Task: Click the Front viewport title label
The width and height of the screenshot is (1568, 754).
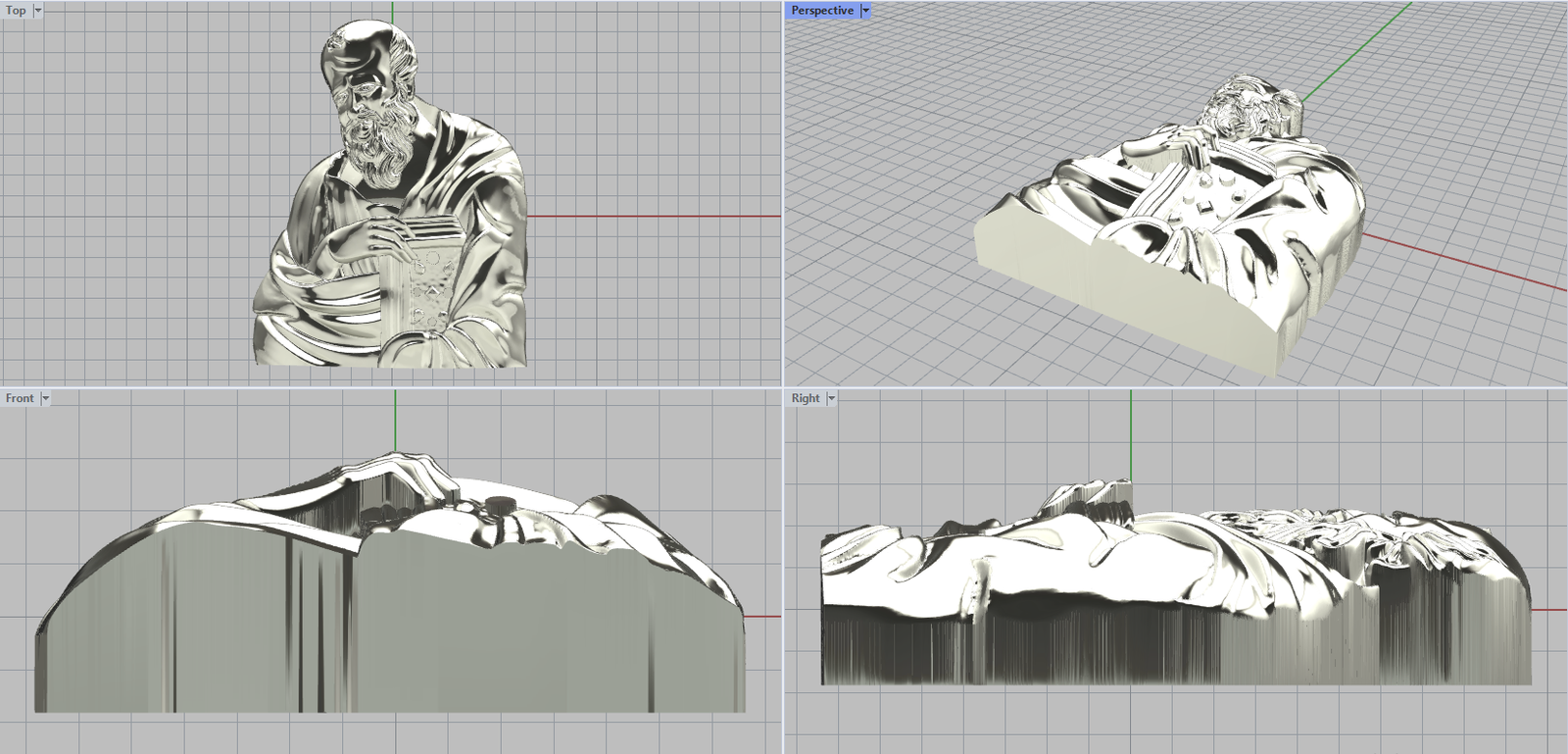Action: pyautogui.click(x=20, y=398)
